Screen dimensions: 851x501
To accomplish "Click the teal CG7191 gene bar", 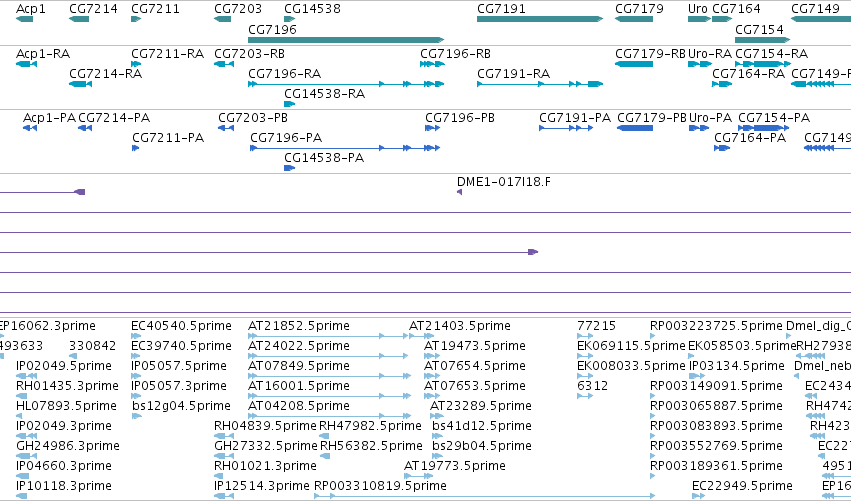I will [x=540, y=19].
